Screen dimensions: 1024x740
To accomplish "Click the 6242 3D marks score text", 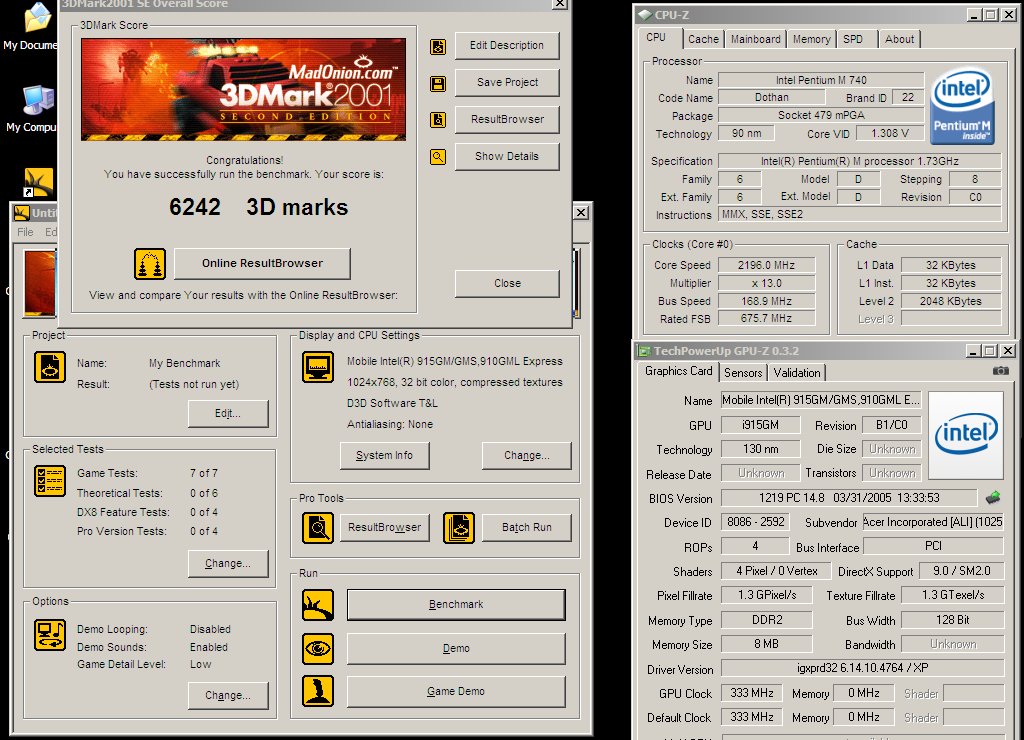I will pyautogui.click(x=259, y=207).
